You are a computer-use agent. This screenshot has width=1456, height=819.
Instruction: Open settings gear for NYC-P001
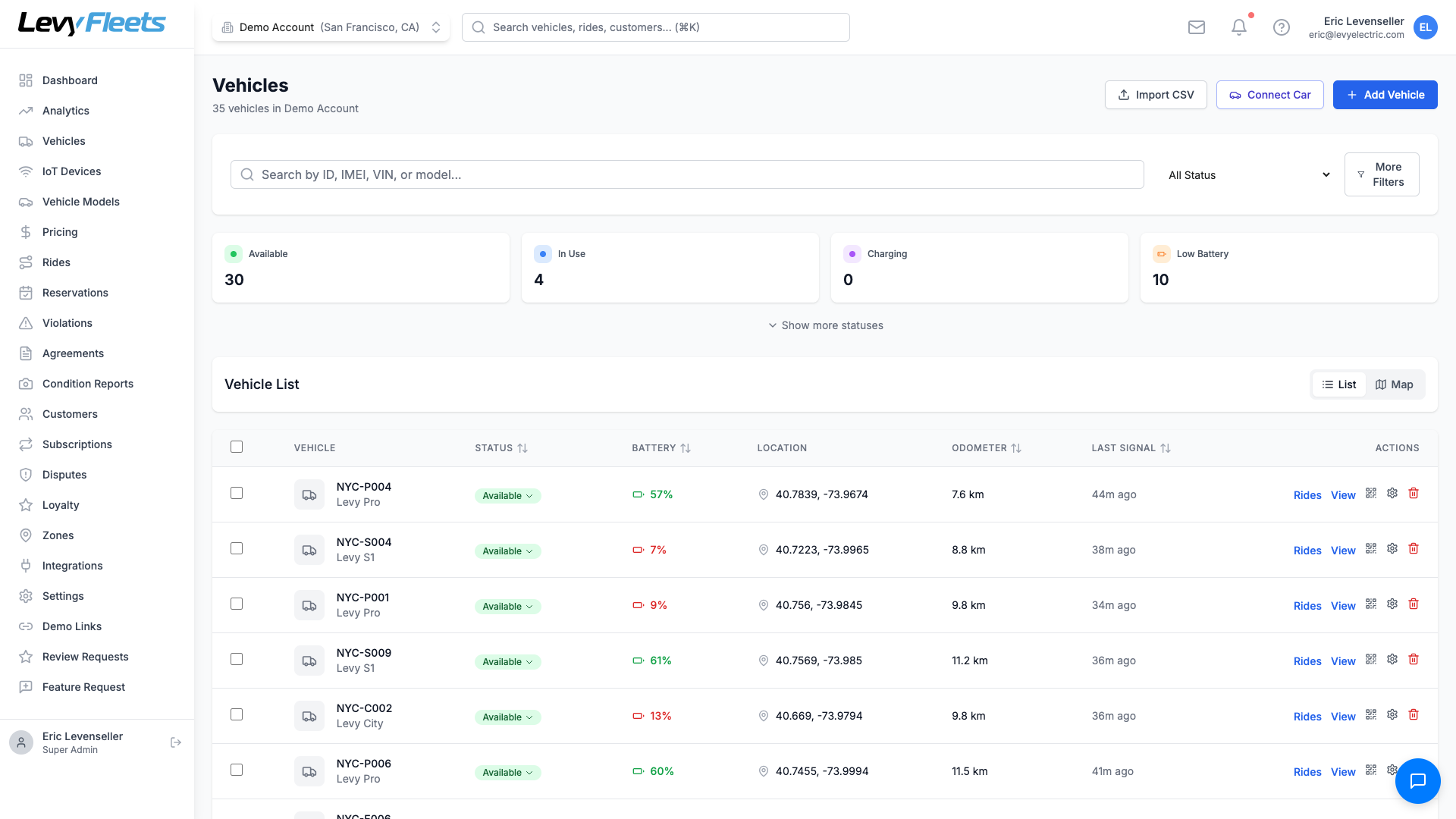tap(1392, 604)
